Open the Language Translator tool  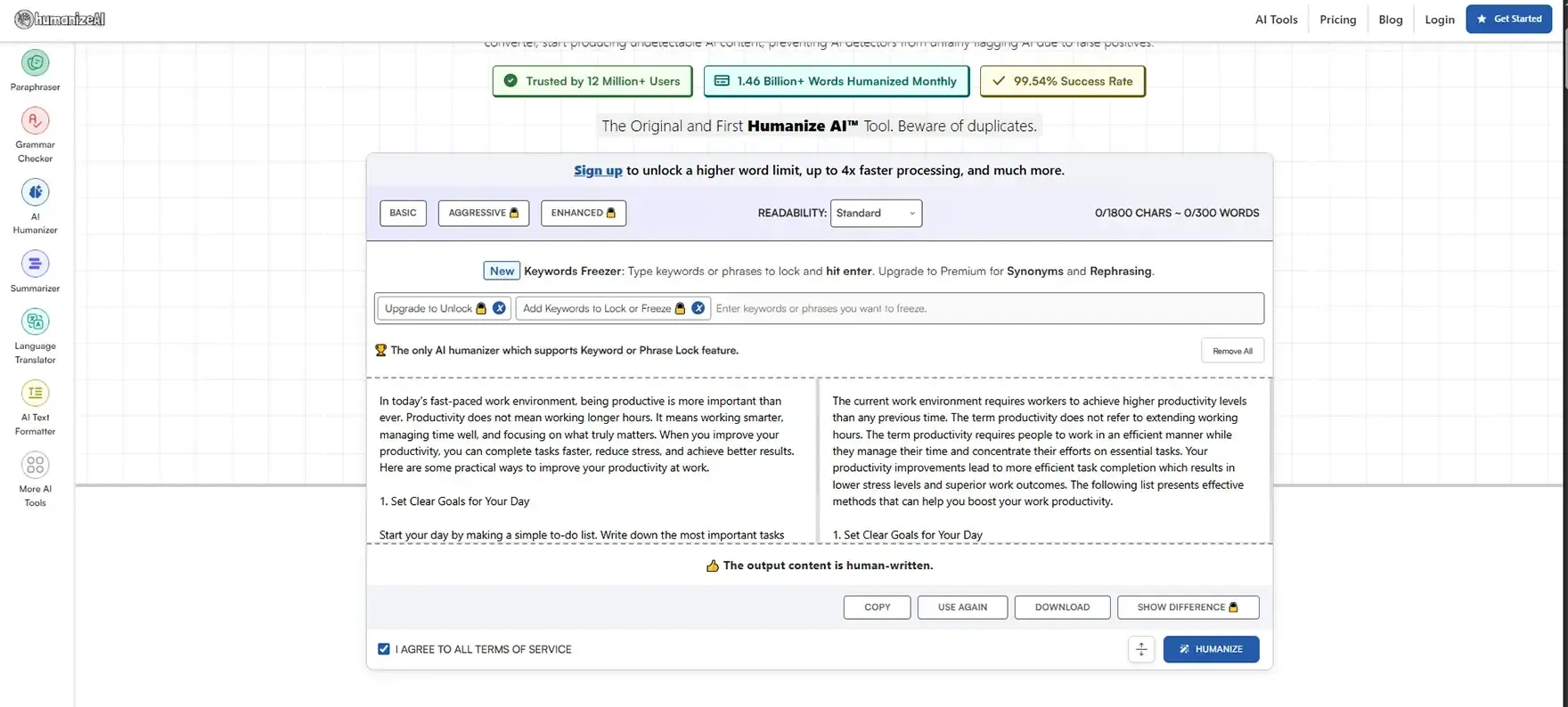[x=35, y=322]
